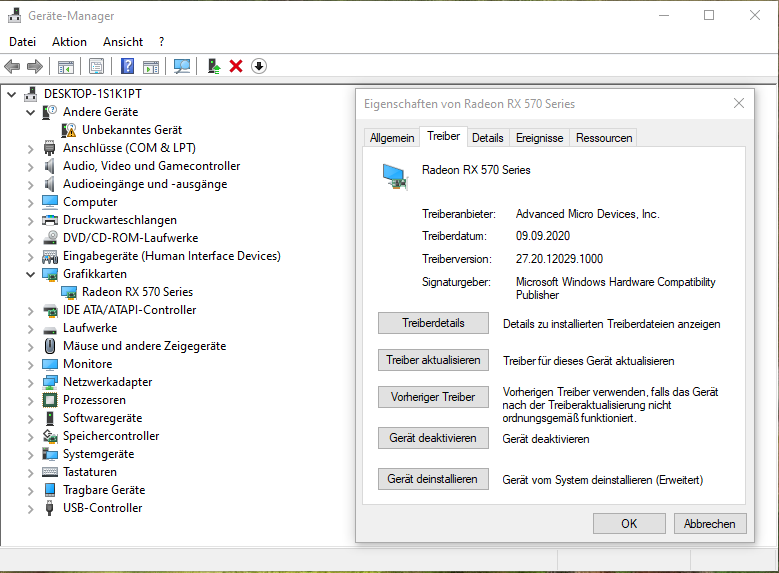Image resolution: width=779 pixels, height=573 pixels.
Task: Click Abbrechen to cancel the dialog
Action: tap(710, 524)
